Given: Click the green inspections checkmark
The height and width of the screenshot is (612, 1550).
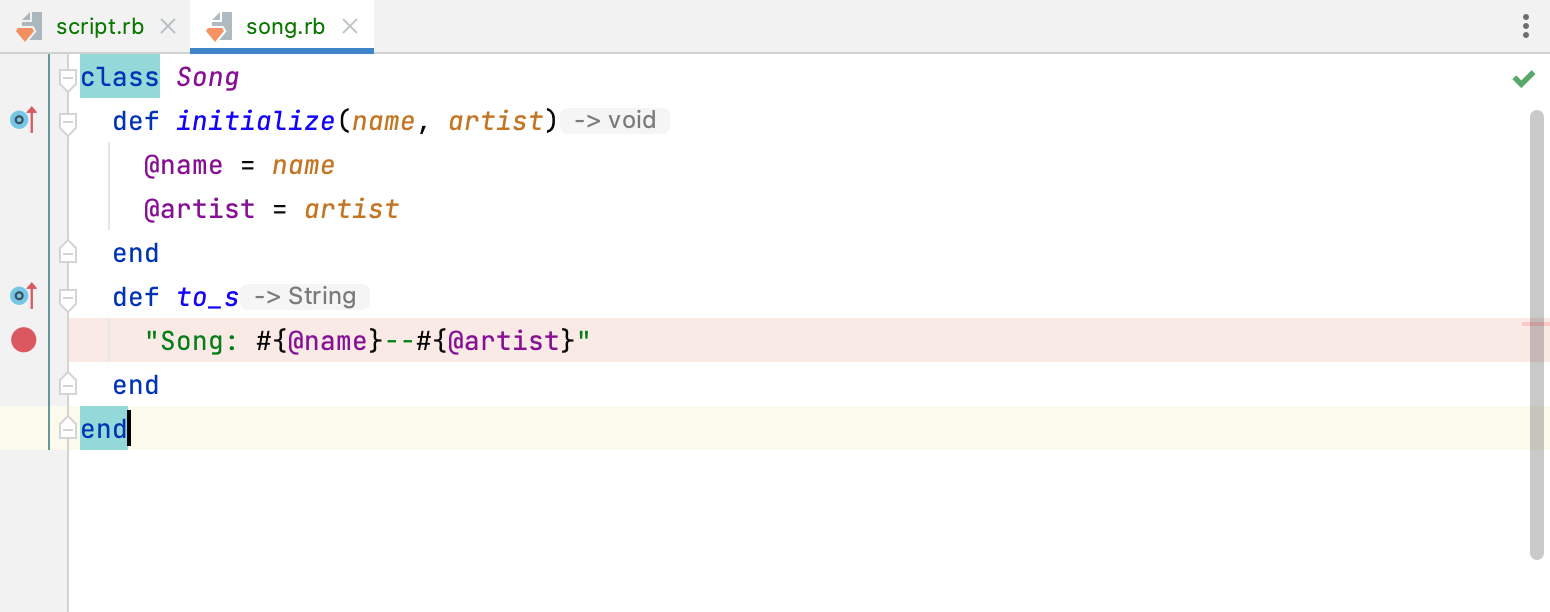Looking at the screenshot, I should coord(1524,76).
